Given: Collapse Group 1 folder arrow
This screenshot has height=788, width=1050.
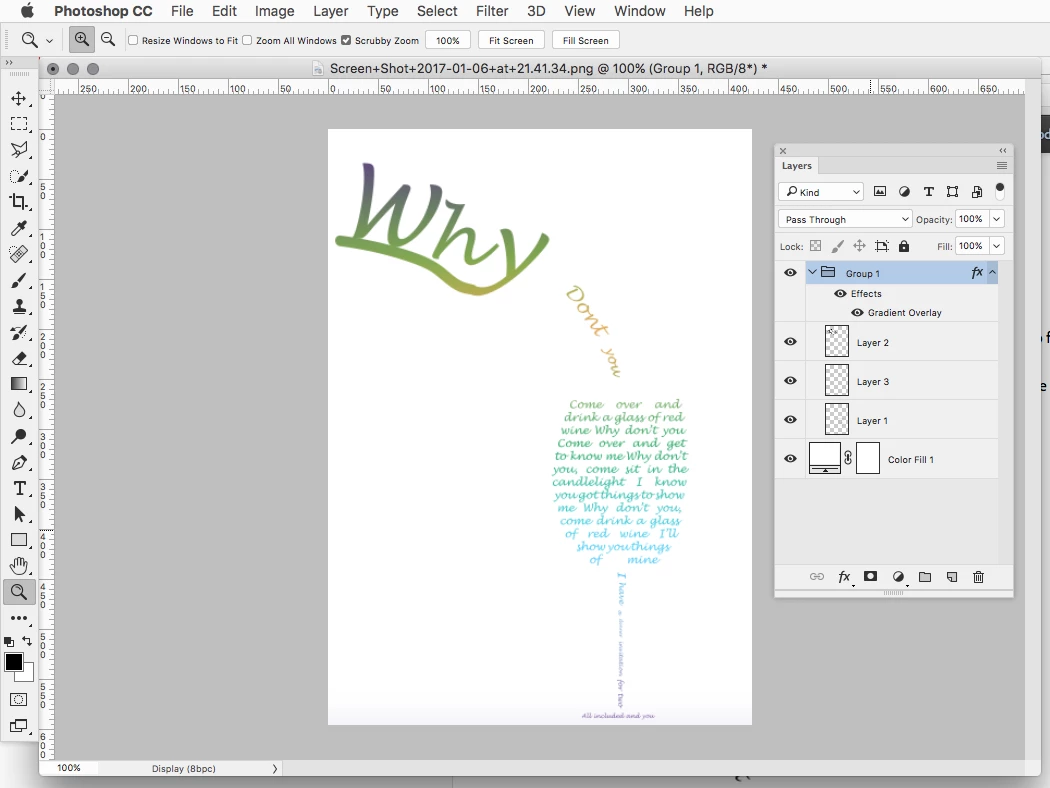Looking at the screenshot, I should 812,272.
